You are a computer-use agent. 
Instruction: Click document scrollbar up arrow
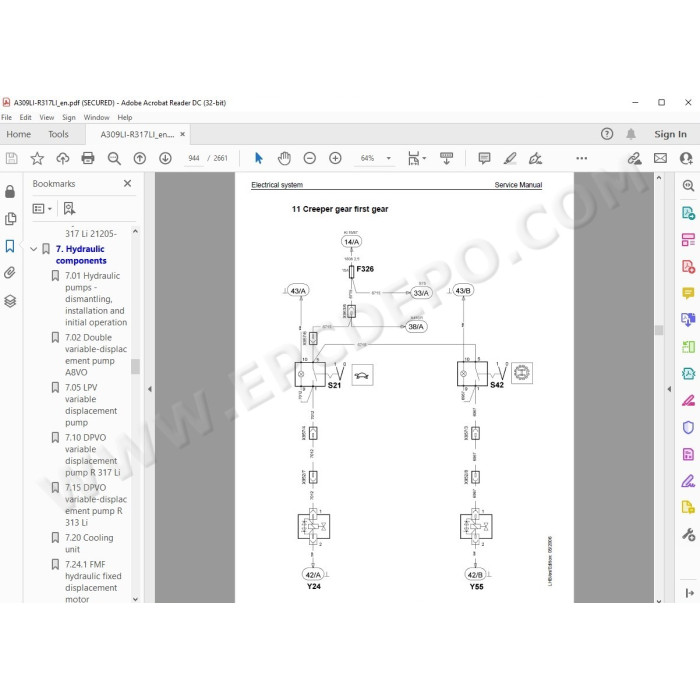pos(658,178)
